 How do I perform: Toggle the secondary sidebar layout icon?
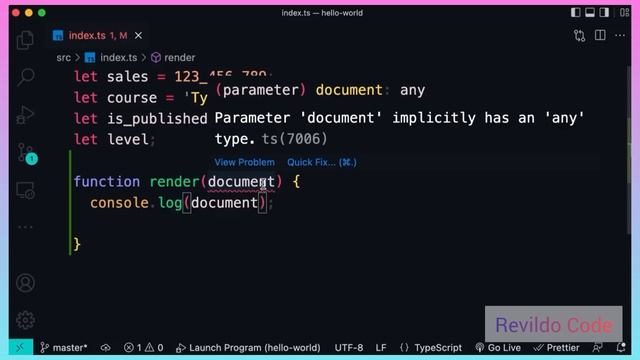[604, 13]
